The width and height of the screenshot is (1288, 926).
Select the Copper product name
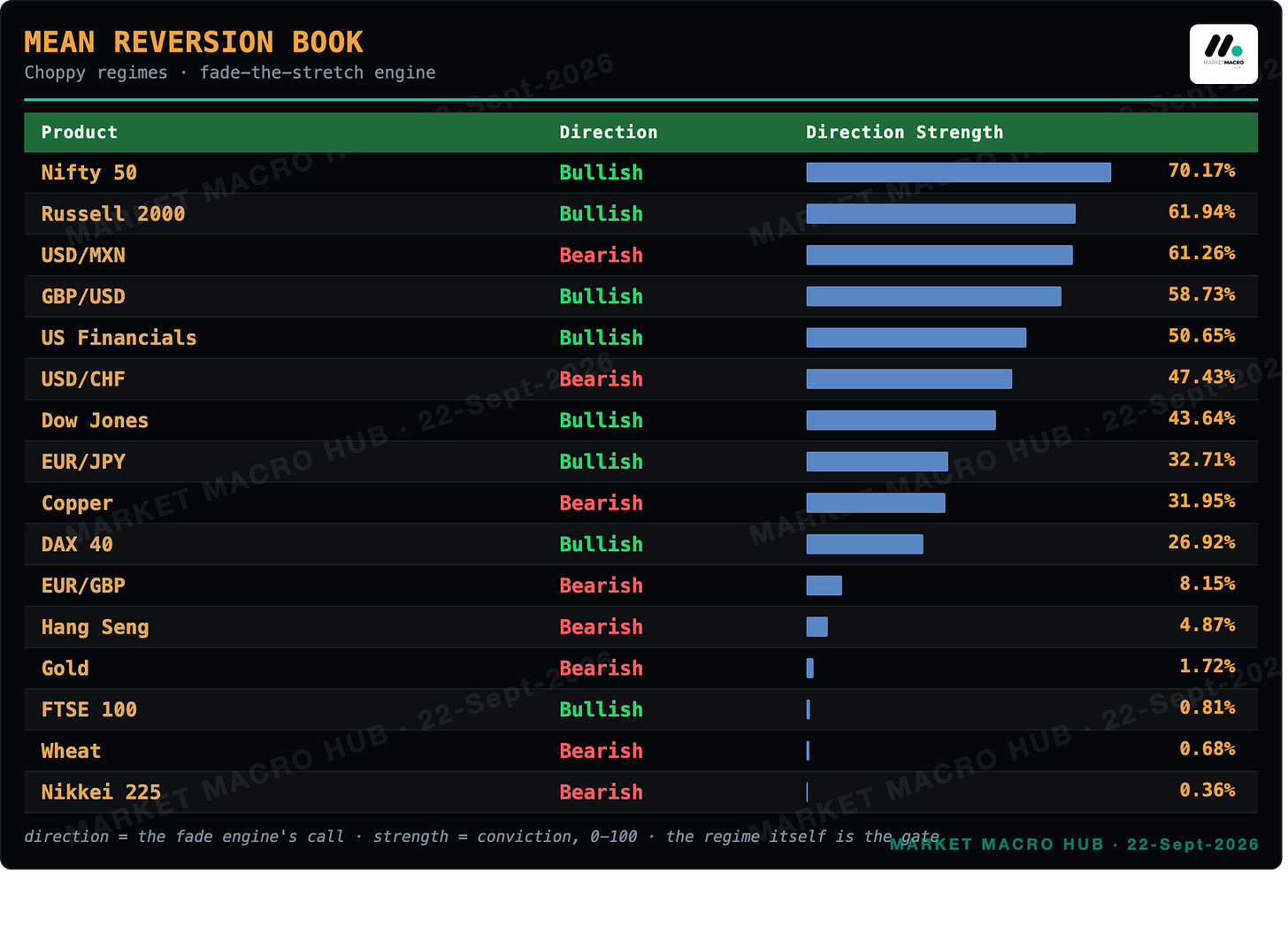coord(77,504)
